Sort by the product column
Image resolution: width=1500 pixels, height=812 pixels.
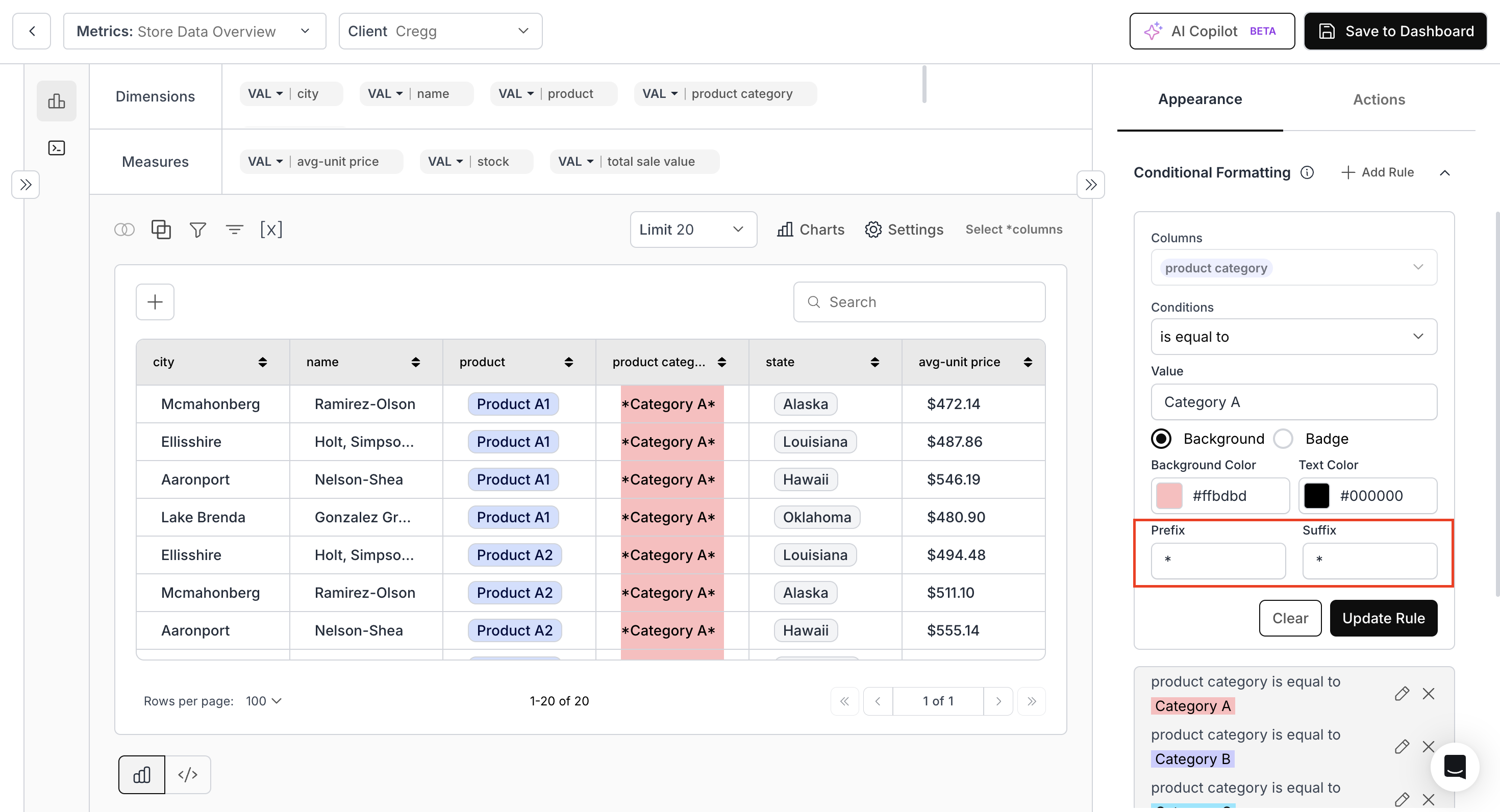pyautogui.click(x=569, y=362)
